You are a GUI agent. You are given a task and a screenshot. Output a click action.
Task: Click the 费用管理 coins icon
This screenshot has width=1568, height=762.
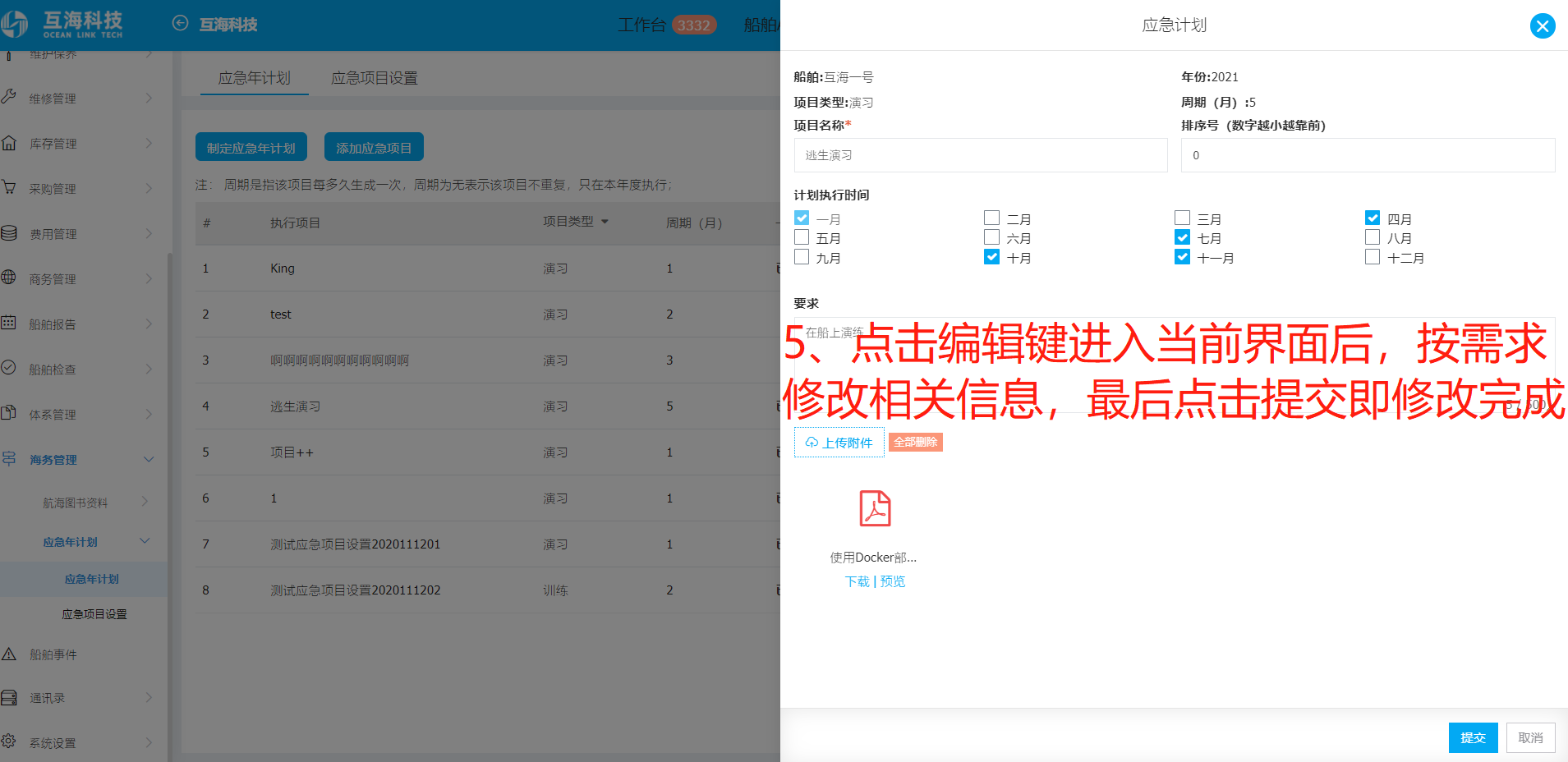pos(9,232)
